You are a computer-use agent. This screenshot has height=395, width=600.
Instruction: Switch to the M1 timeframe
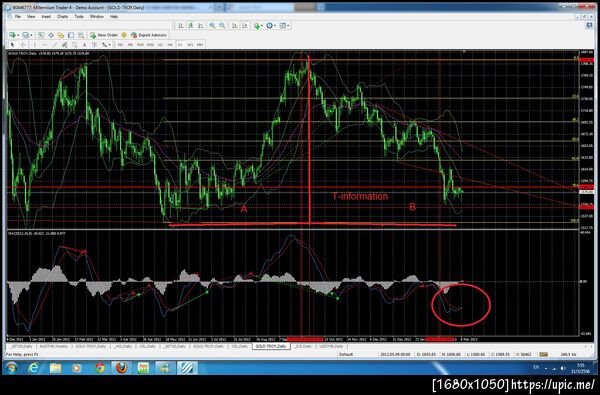[120, 45]
